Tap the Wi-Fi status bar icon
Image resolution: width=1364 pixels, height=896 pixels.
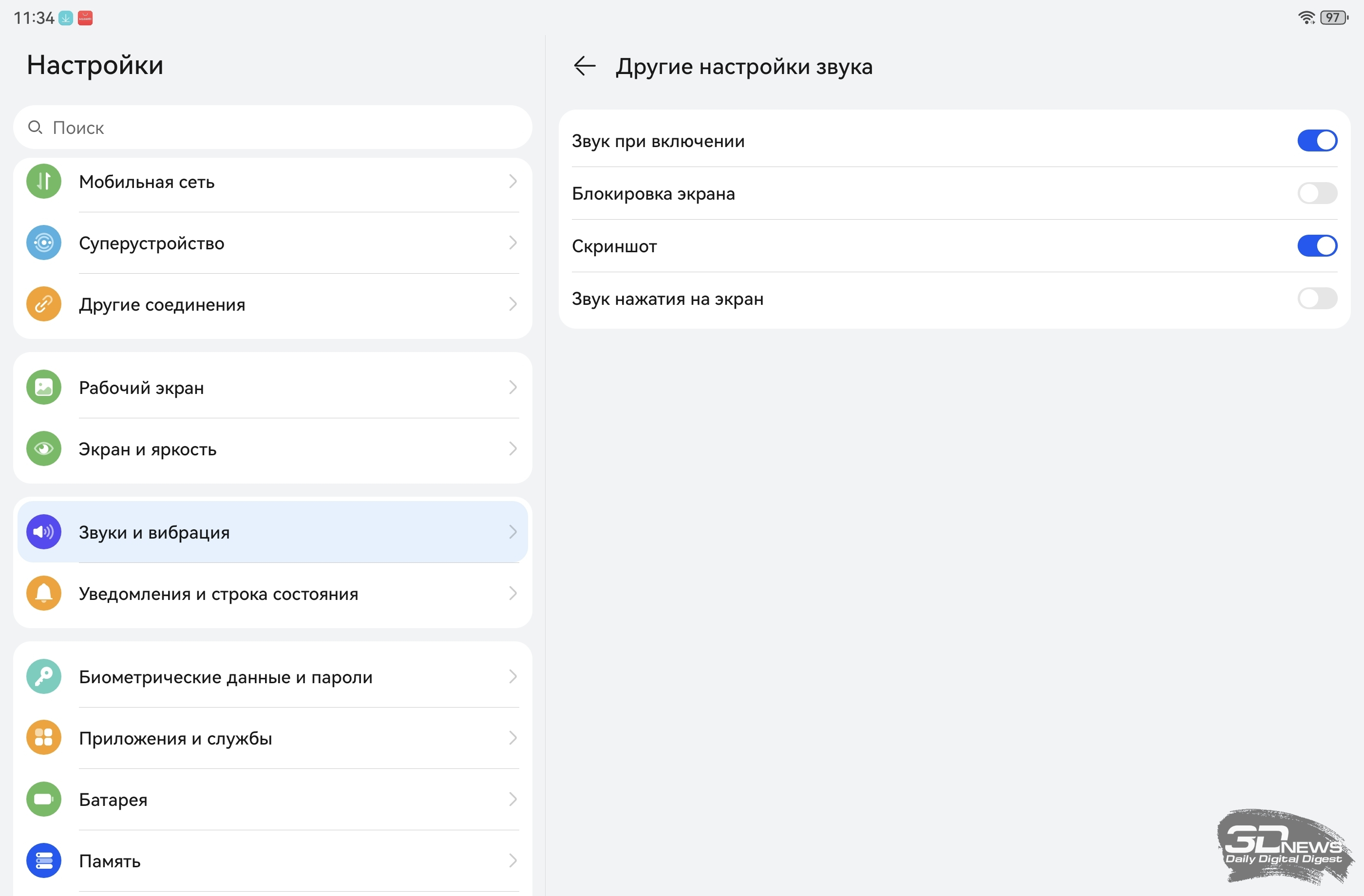[x=1306, y=18]
